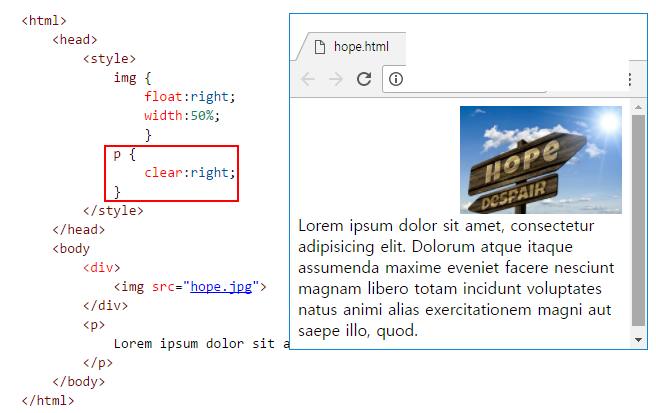Click the Hope Despair signpost image
This screenshot has width=656, height=413.
coord(541,160)
